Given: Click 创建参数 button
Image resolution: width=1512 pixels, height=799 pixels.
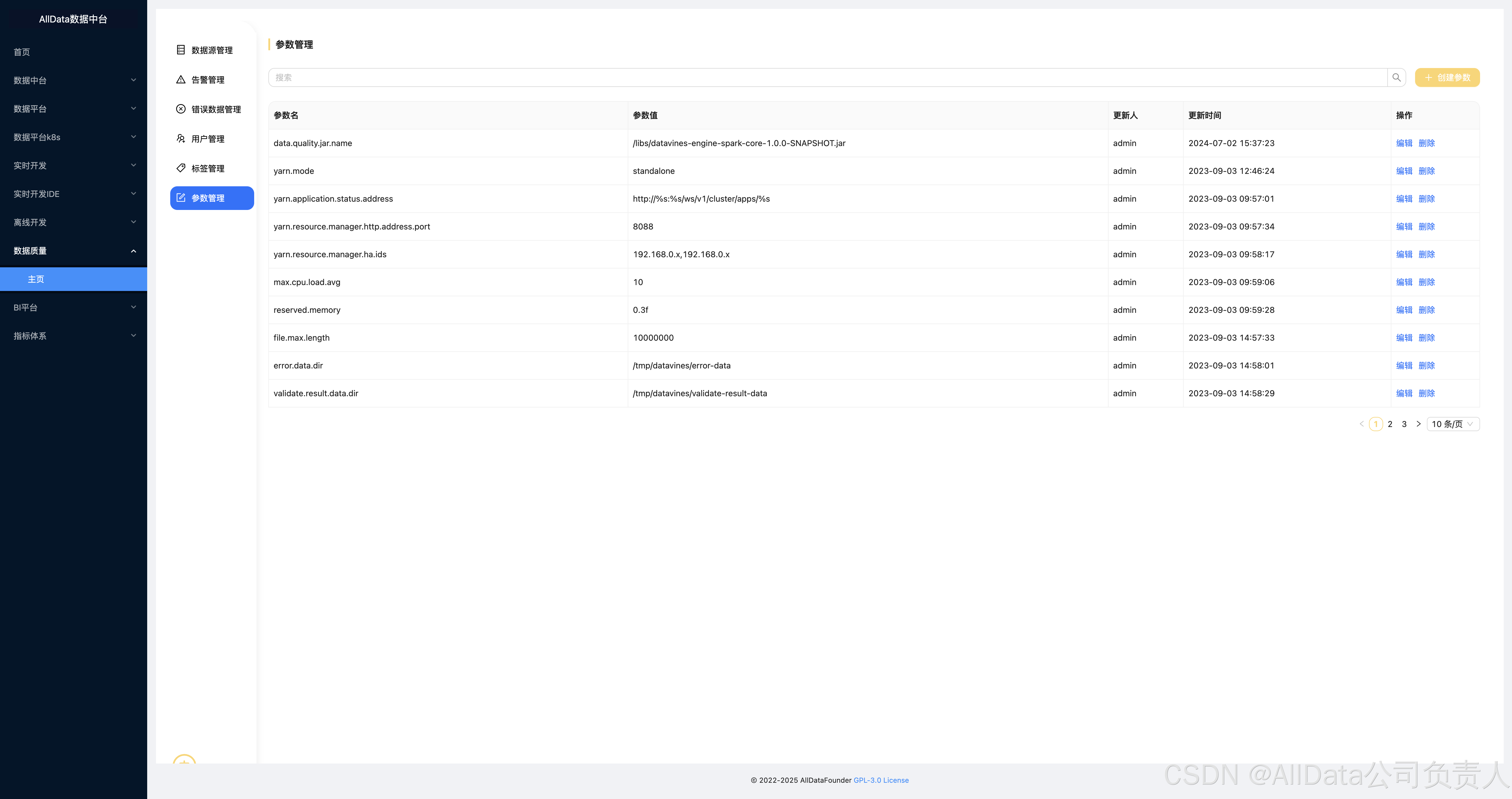Looking at the screenshot, I should coord(1447,77).
